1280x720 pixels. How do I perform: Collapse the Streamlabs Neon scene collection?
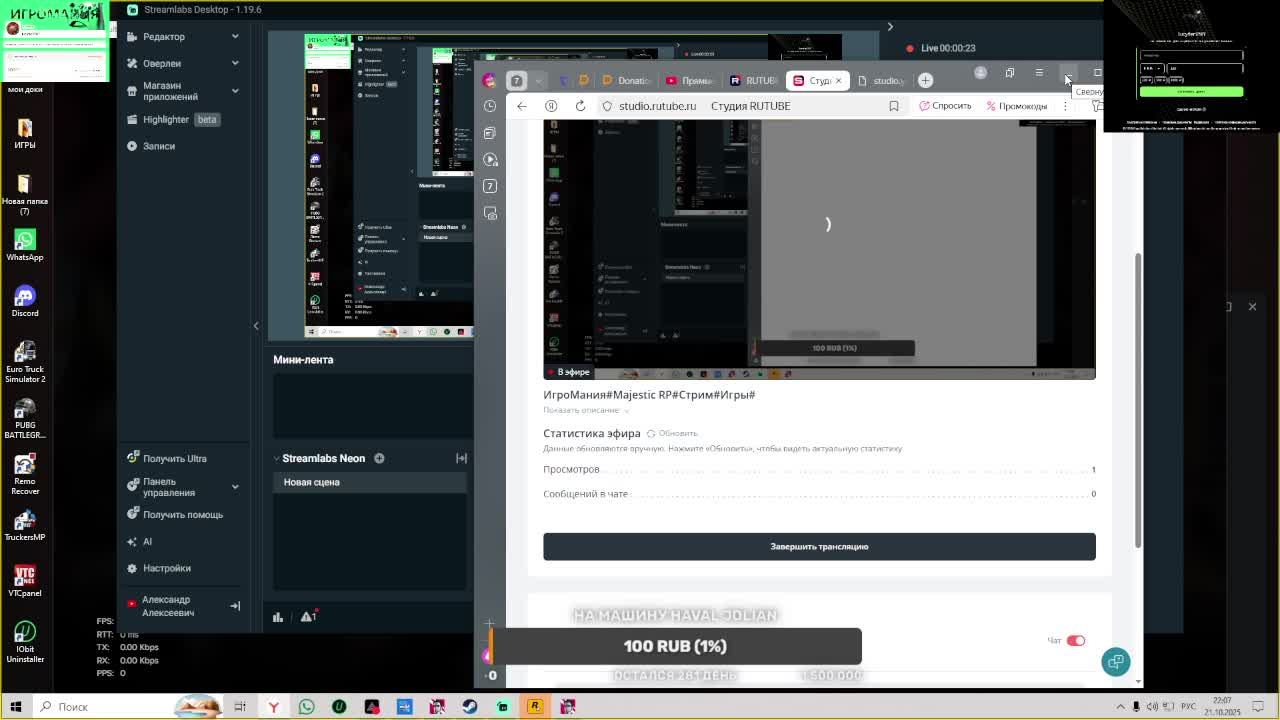pyautogui.click(x=277, y=458)
